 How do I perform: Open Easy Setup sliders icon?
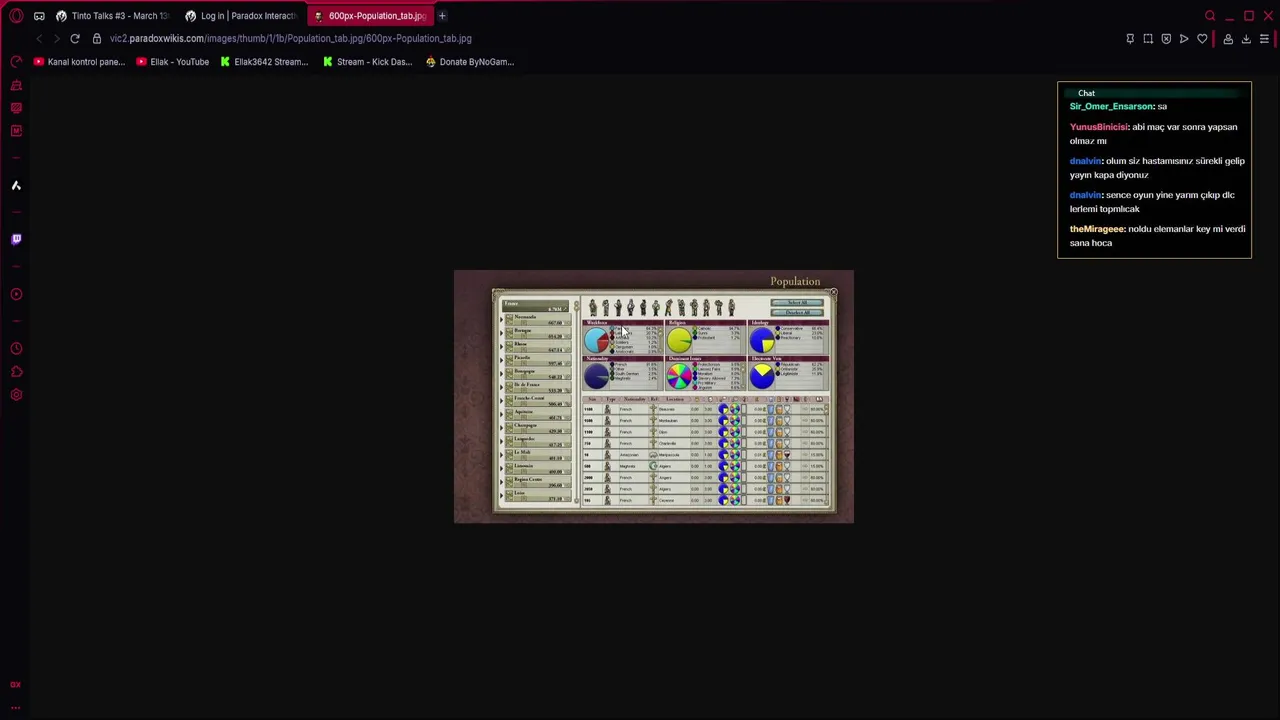pos(1264,39)
